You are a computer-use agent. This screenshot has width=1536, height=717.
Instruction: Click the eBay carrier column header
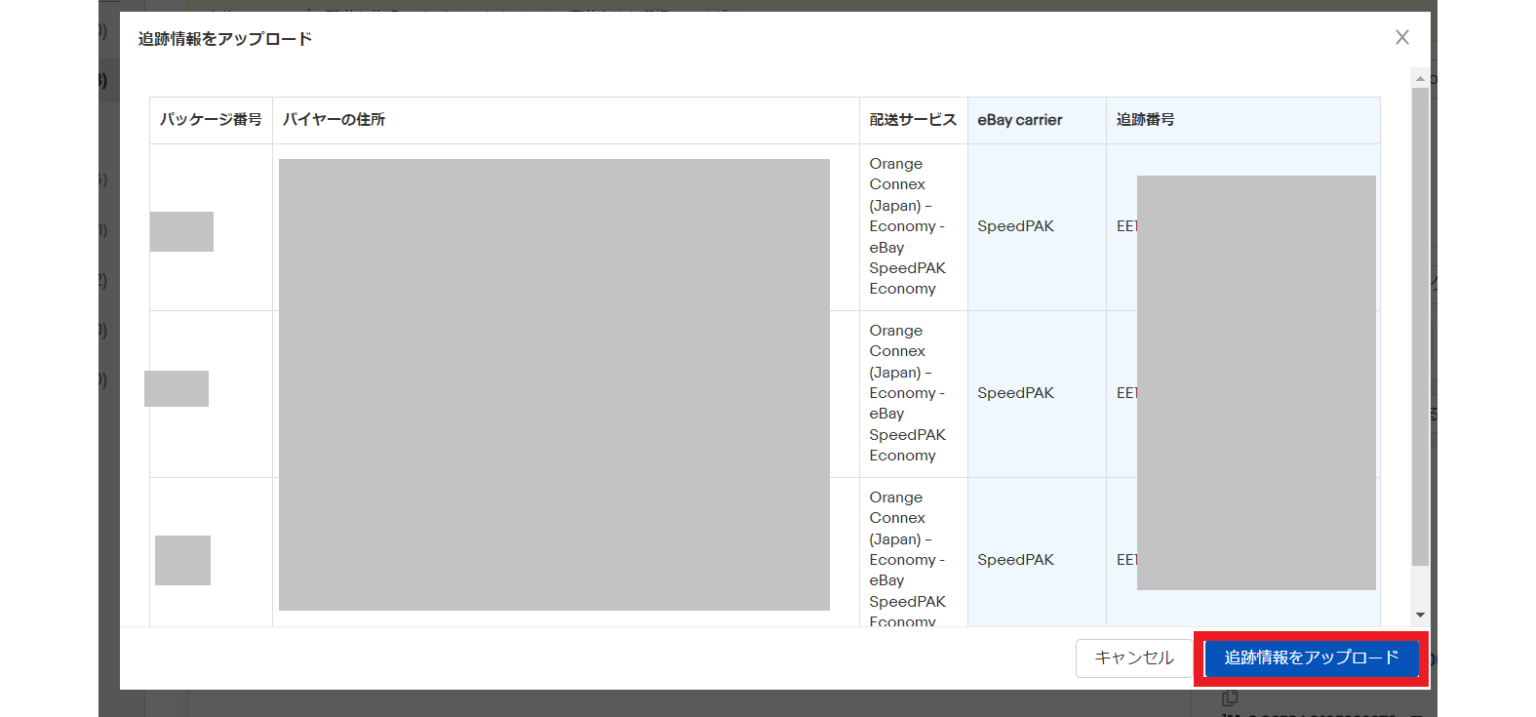click(x=1020, y=120)
